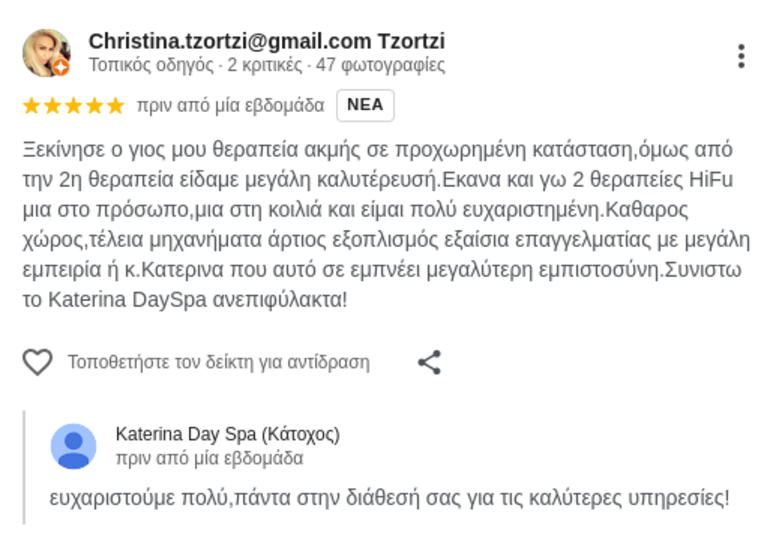Click 'Τοποθετήστε τον δείκτη για αντίδραση' label
The width and height of the screenshot is (779, 544).
click(218, 363)
